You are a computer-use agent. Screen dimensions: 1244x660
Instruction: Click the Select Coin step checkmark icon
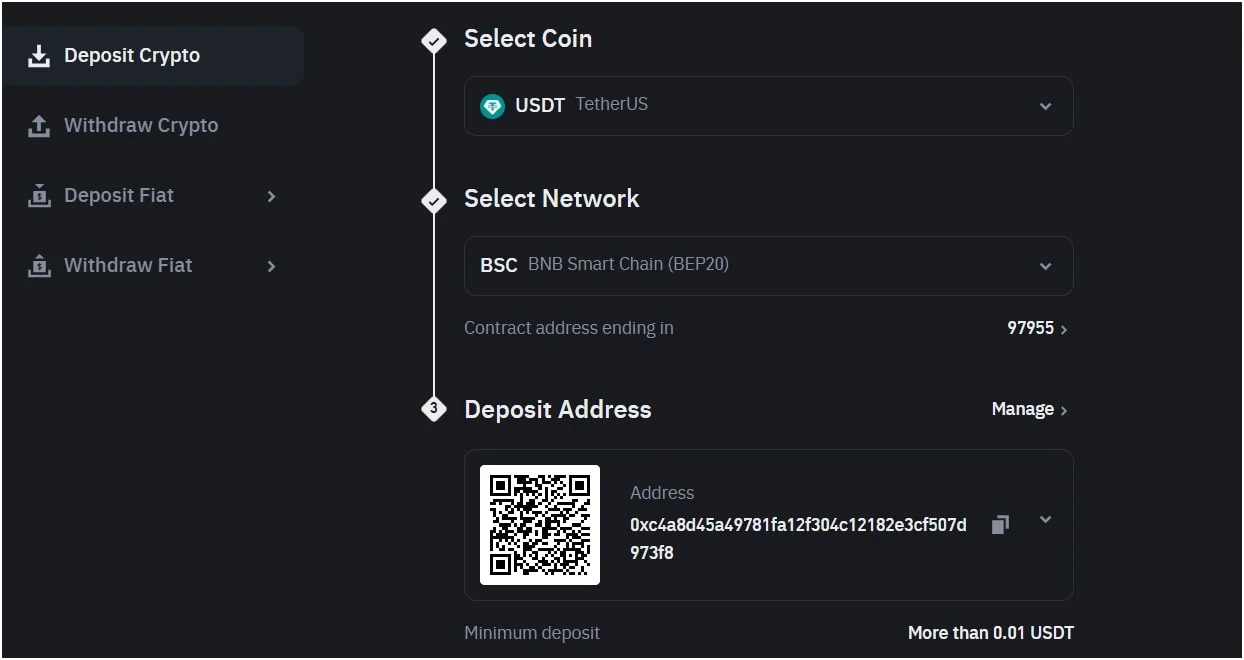(434, 40)
